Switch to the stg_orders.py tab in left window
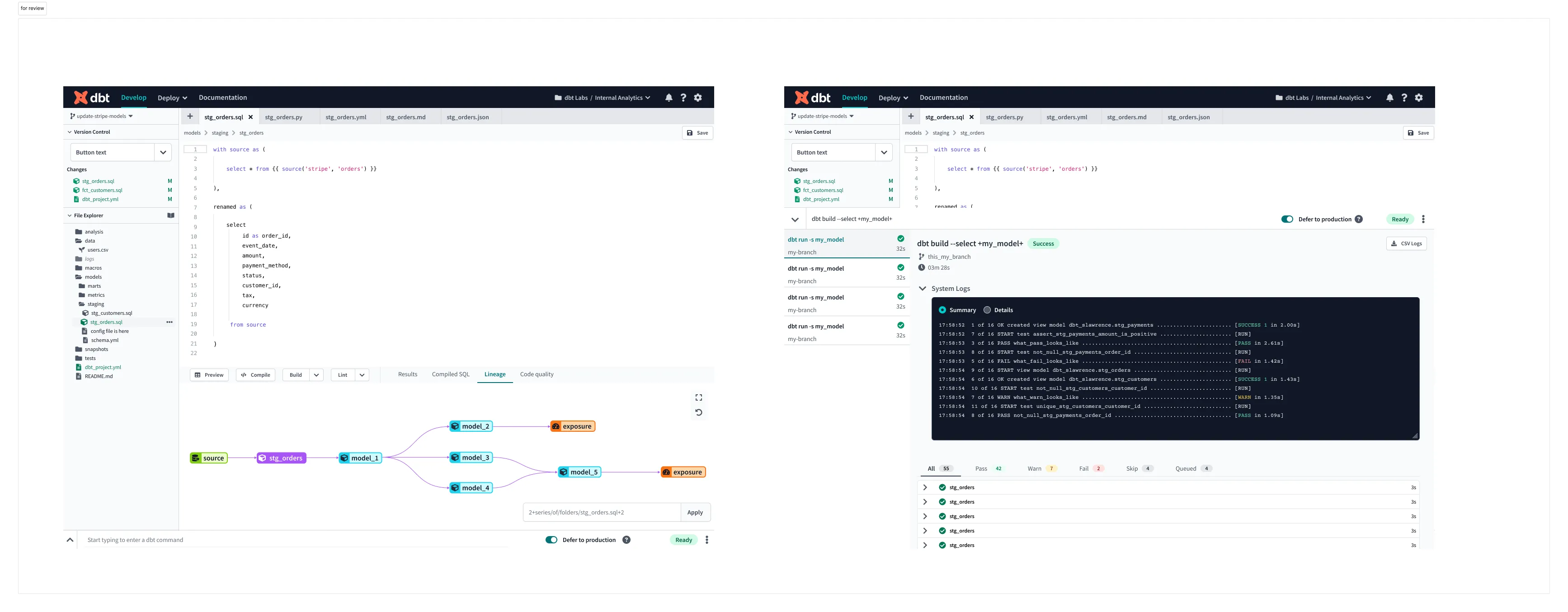 click(x=284, y=117)
